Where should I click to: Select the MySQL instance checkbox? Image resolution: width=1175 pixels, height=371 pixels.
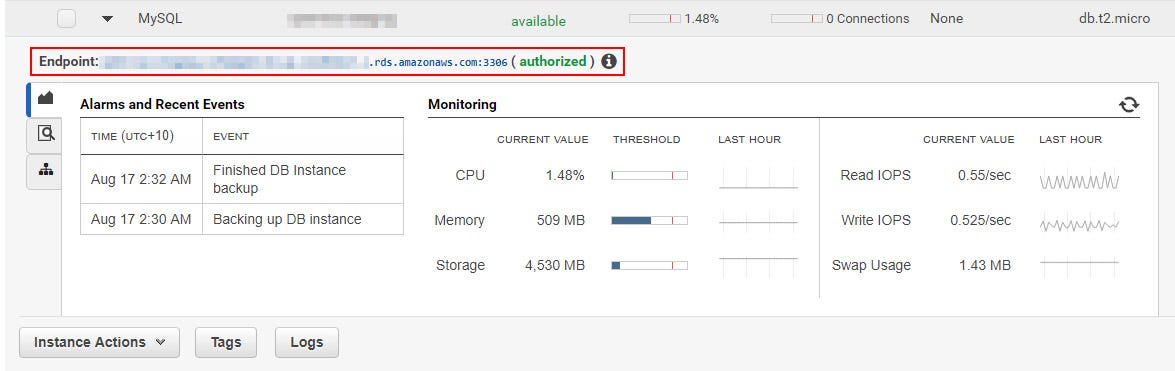click(x=67, y=19)
